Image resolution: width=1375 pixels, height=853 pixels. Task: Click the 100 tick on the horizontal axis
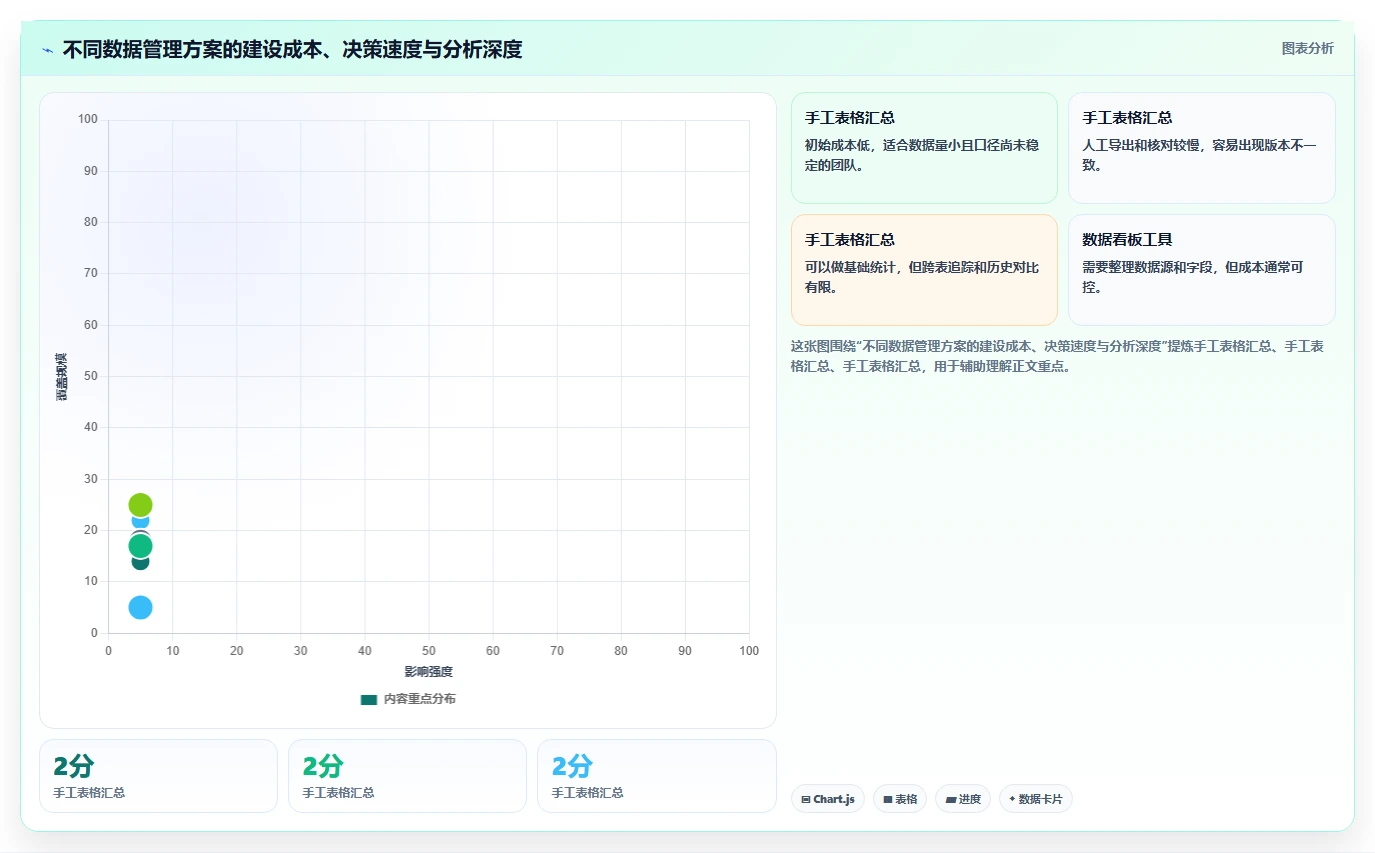(x=749, y=651)
